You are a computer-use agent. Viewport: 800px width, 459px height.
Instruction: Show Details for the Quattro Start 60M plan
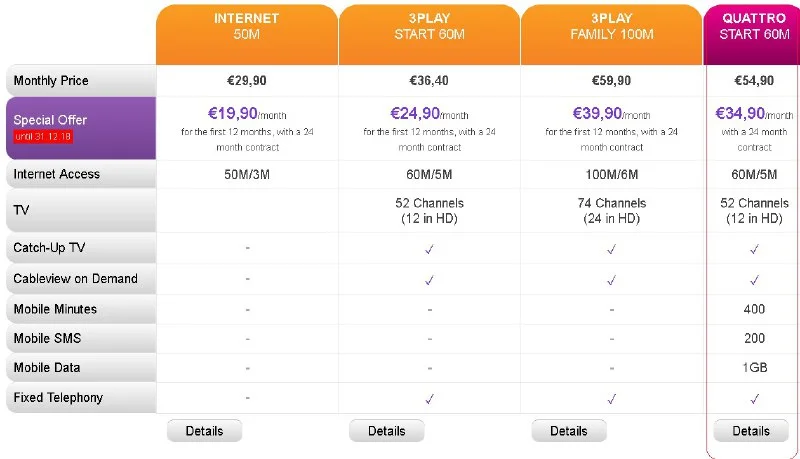[751, 431]
